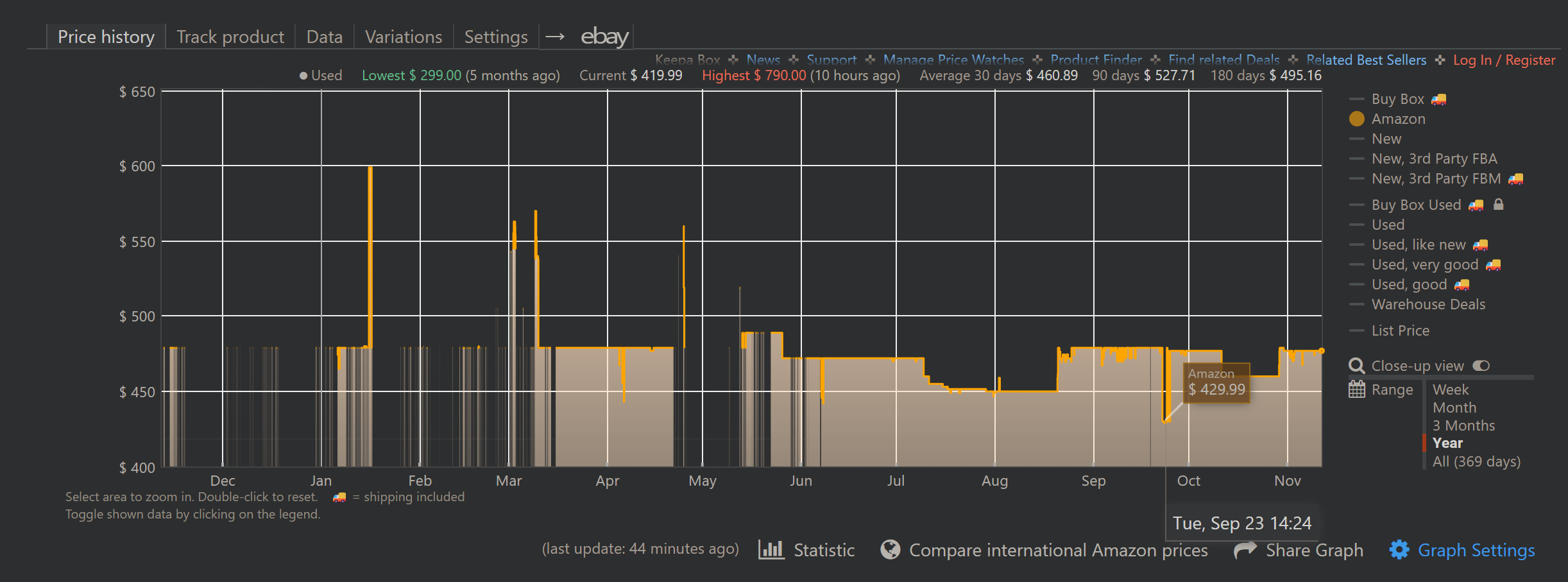Click the Range calendar icon

tap(1357, 389)
